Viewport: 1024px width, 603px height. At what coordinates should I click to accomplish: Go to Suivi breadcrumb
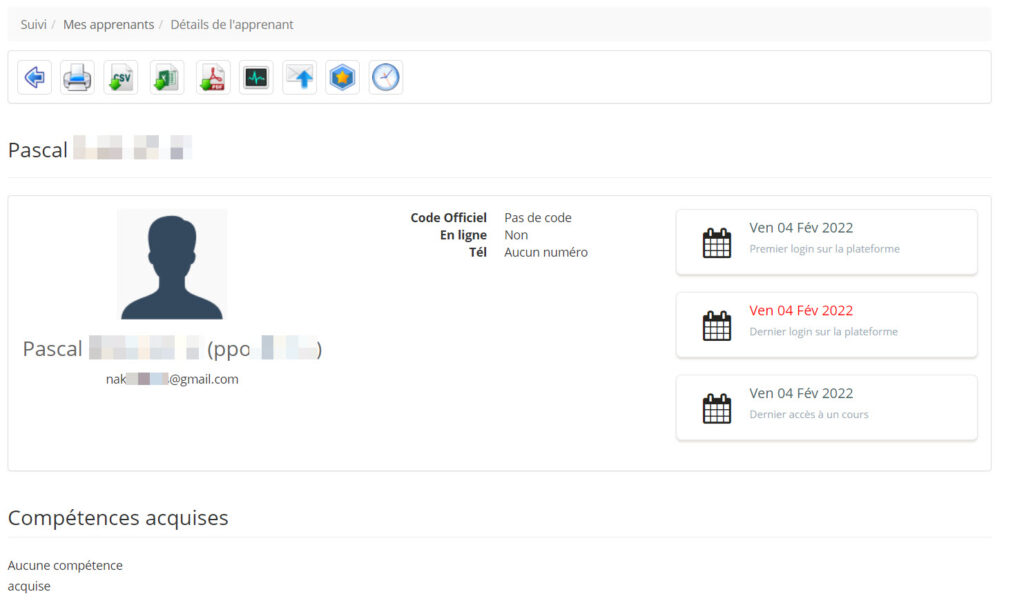[33, 25]
